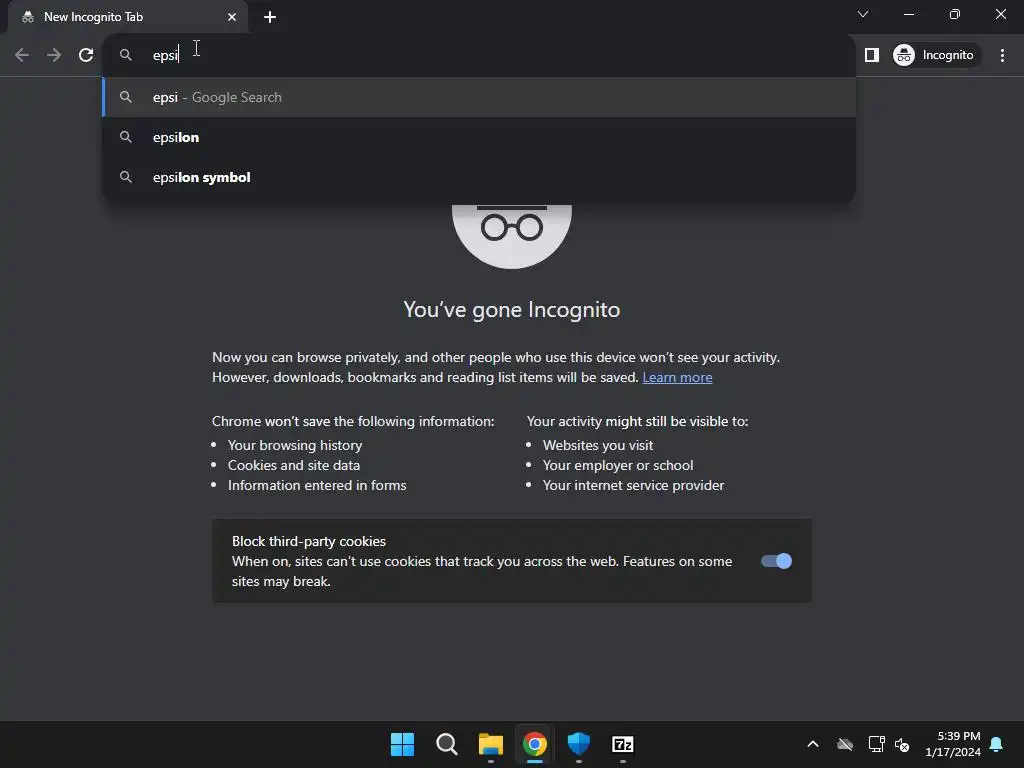Choose the 'epsilon' suggestion
Image resolution: width=1024 pixels, height=768 pixels.
tap(479, 137)
